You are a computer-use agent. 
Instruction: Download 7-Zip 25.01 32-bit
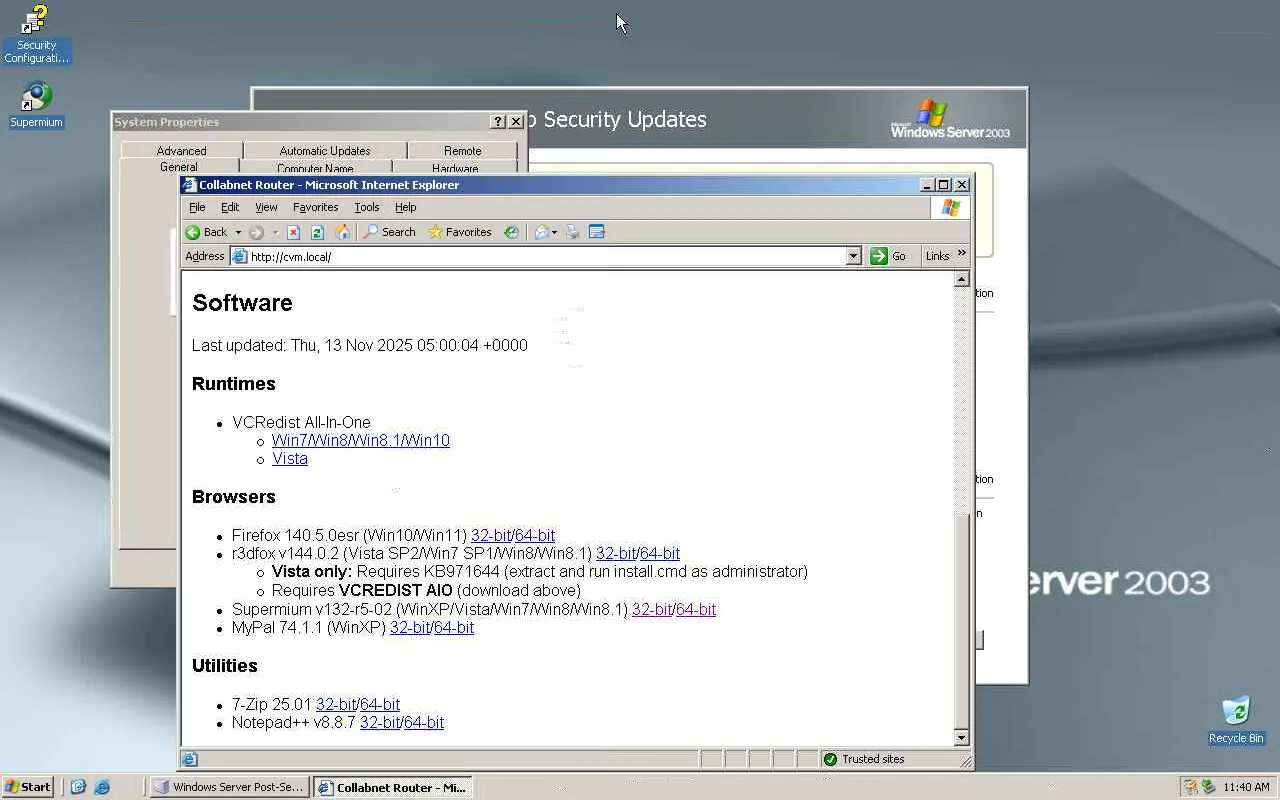(x=336, y=704)
